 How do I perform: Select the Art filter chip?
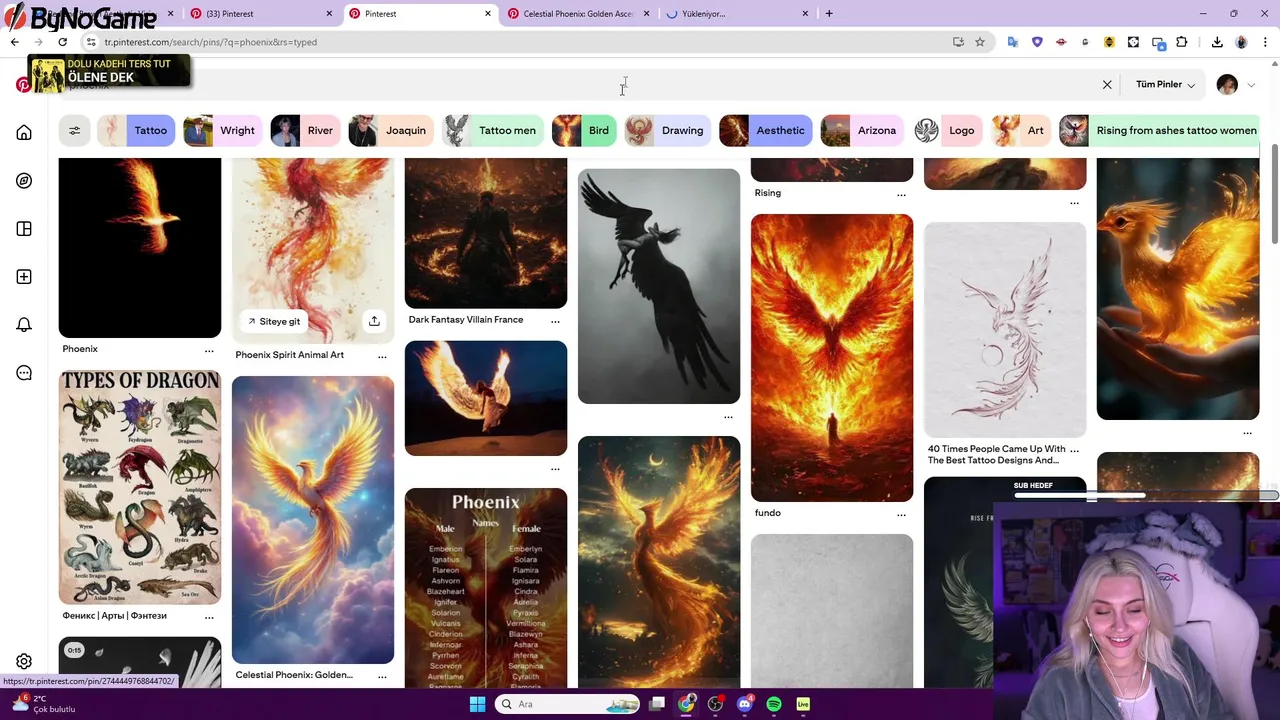(x=1020, y=130)
